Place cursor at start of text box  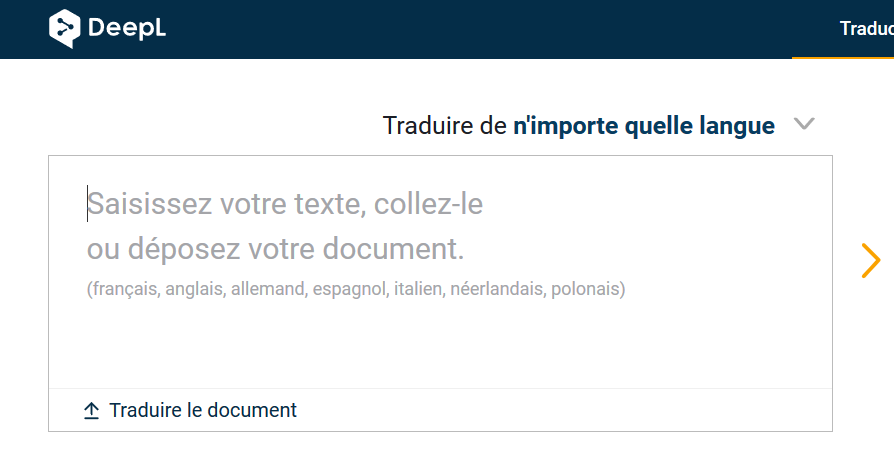click(88, 204)
